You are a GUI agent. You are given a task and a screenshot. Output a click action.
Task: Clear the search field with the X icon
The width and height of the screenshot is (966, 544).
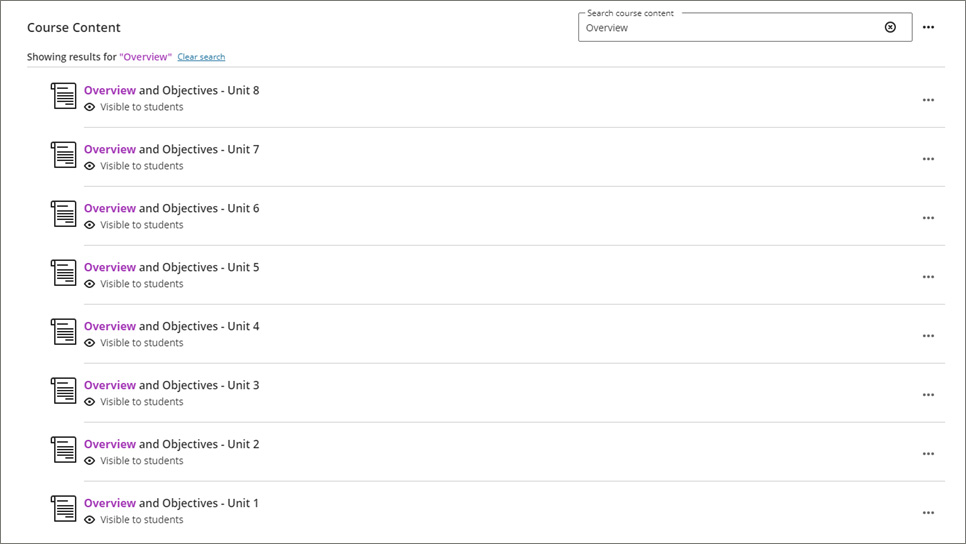tap(890, 28)
